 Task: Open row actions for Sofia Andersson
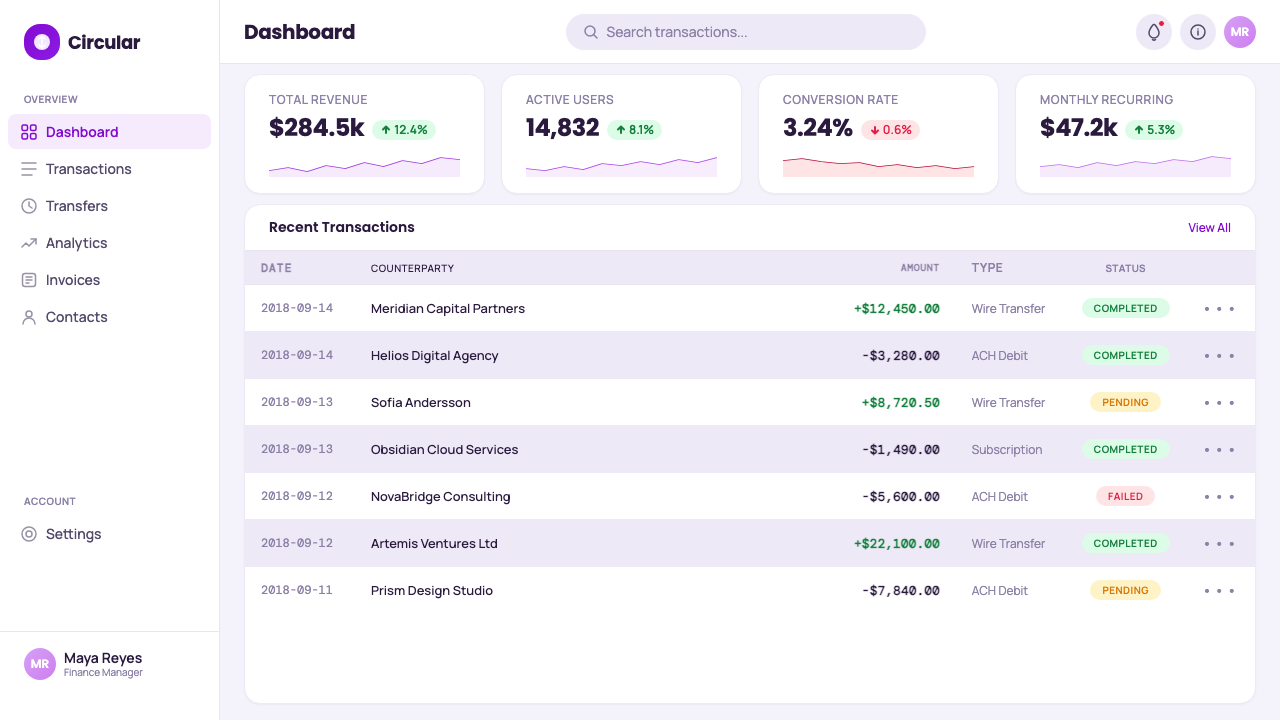(x=1219, y=403)
